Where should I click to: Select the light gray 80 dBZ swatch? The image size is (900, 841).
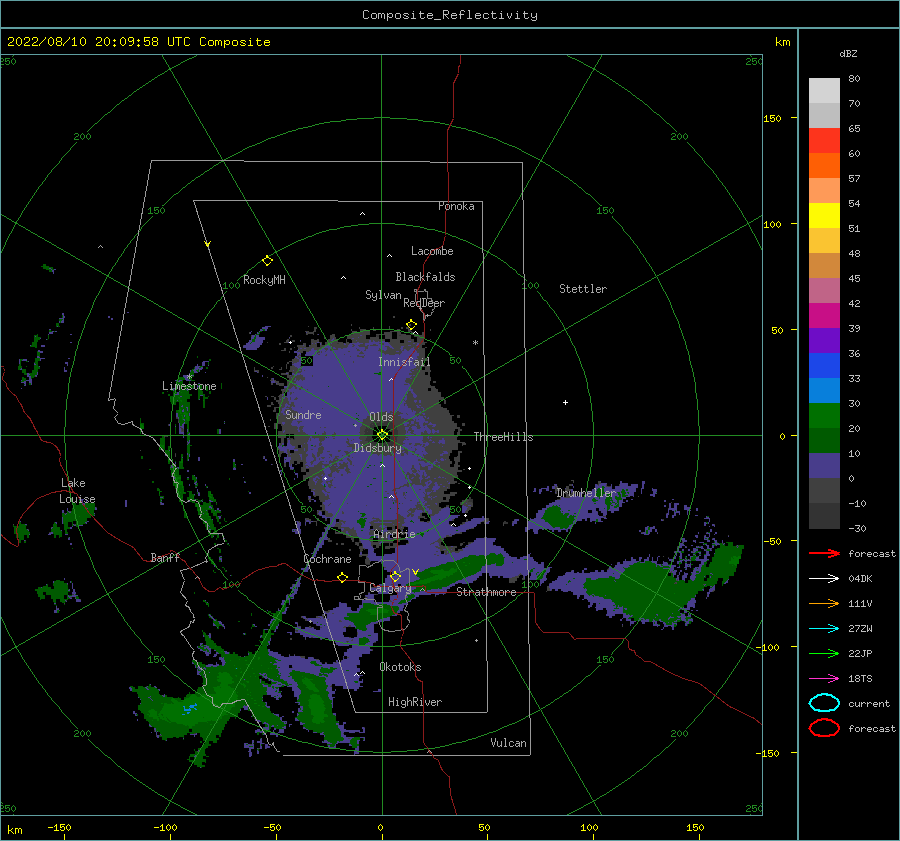click(x=824, y=90)
